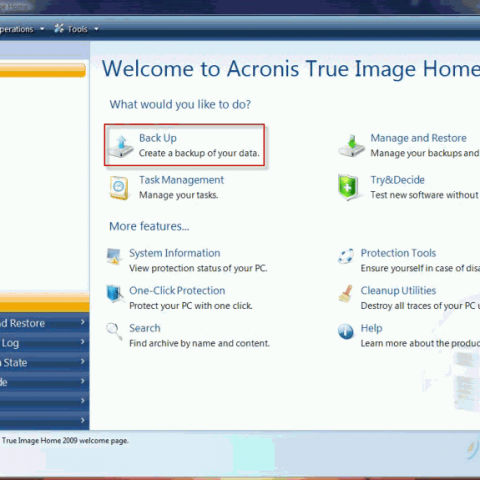Click the green Try&Decide shield icon

coord(348,187)
